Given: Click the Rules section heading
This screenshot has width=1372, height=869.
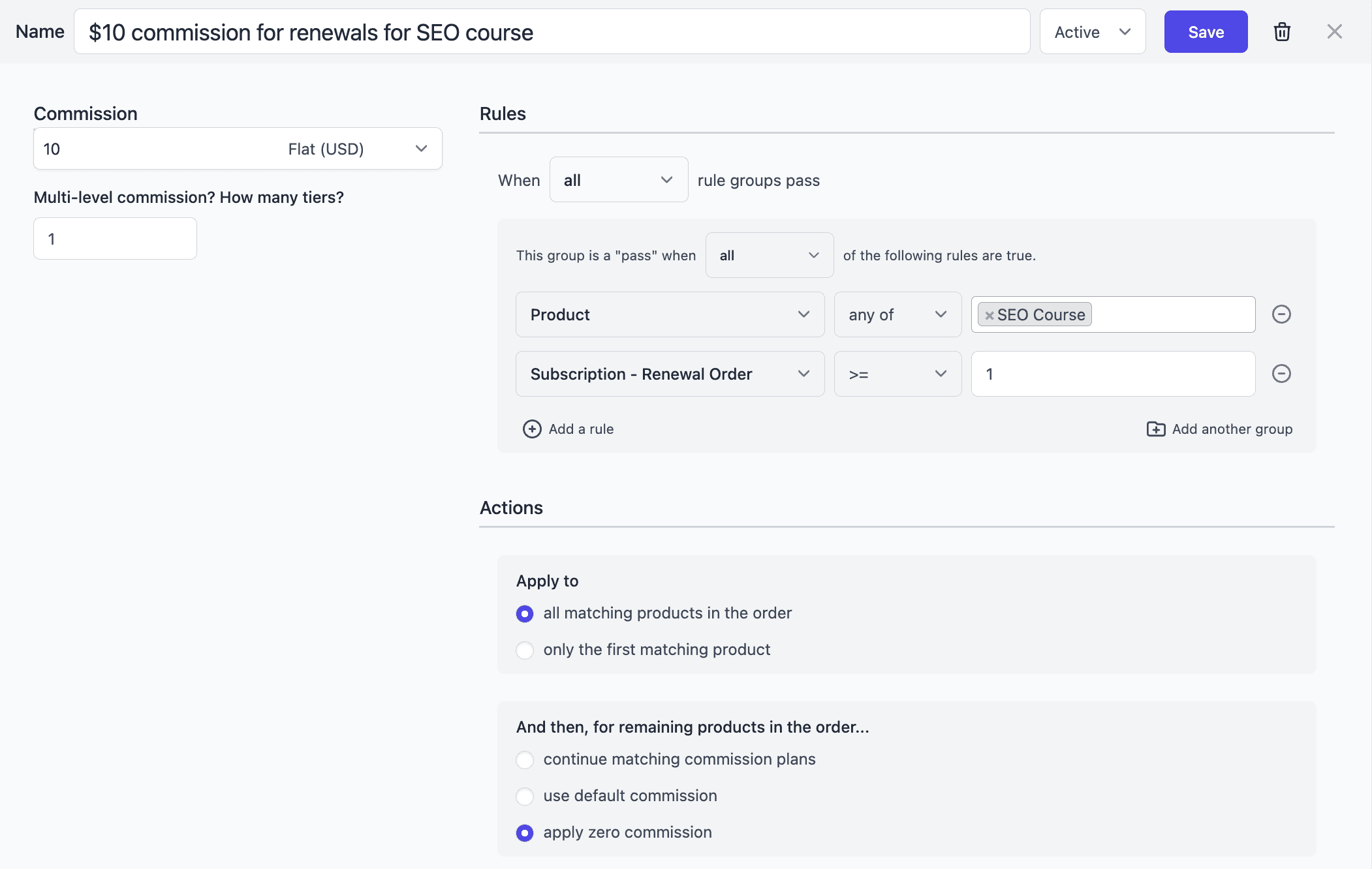Looking at the screenshot, I should point(503,114).
